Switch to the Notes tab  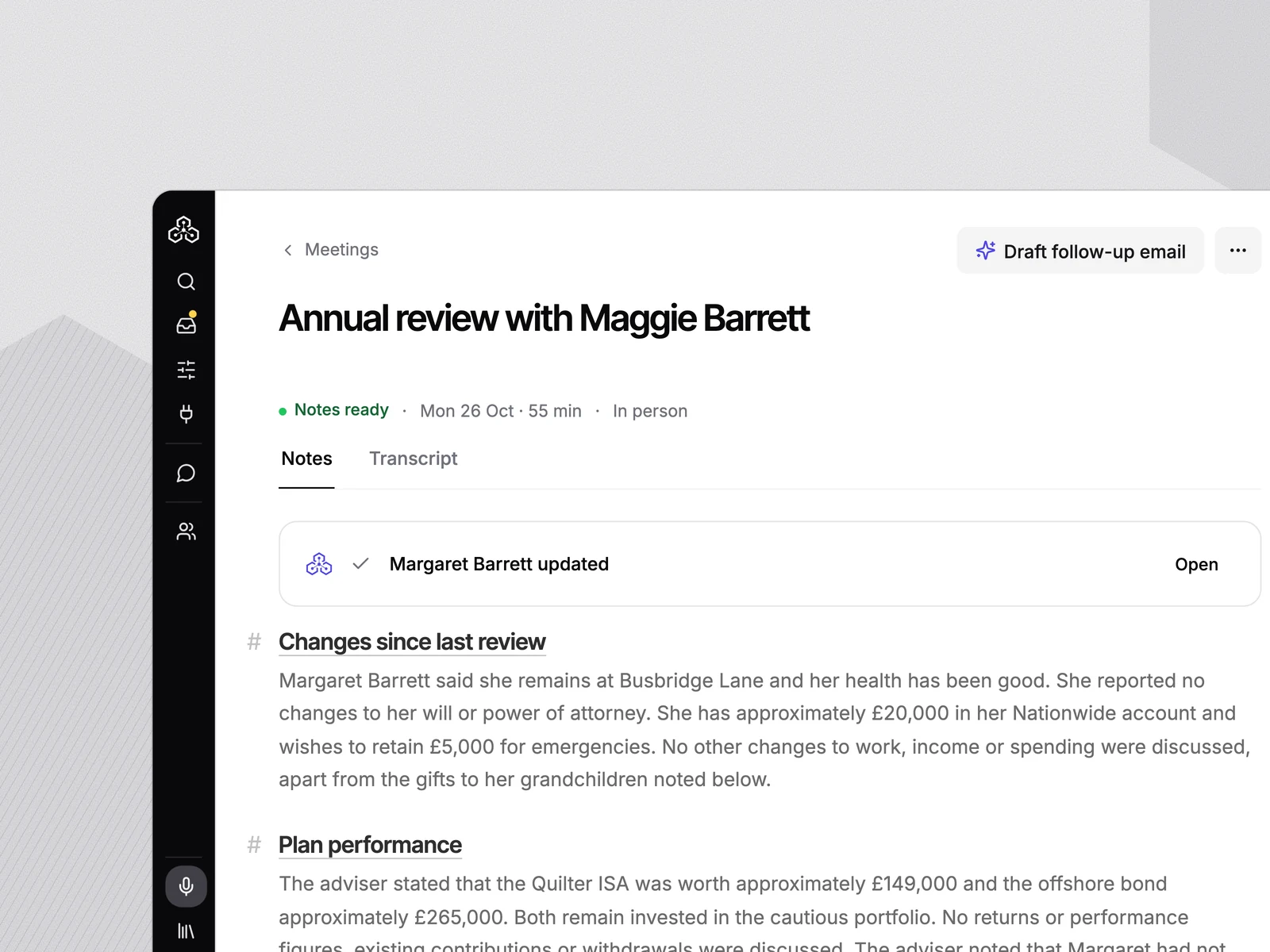pos(306,459)
